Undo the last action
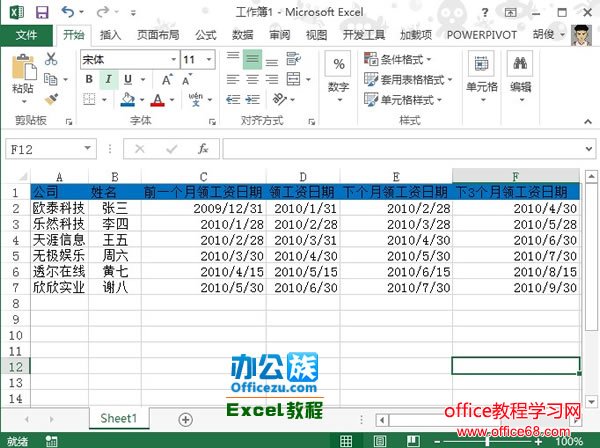 pyautogui.click(x=68, y=12)
